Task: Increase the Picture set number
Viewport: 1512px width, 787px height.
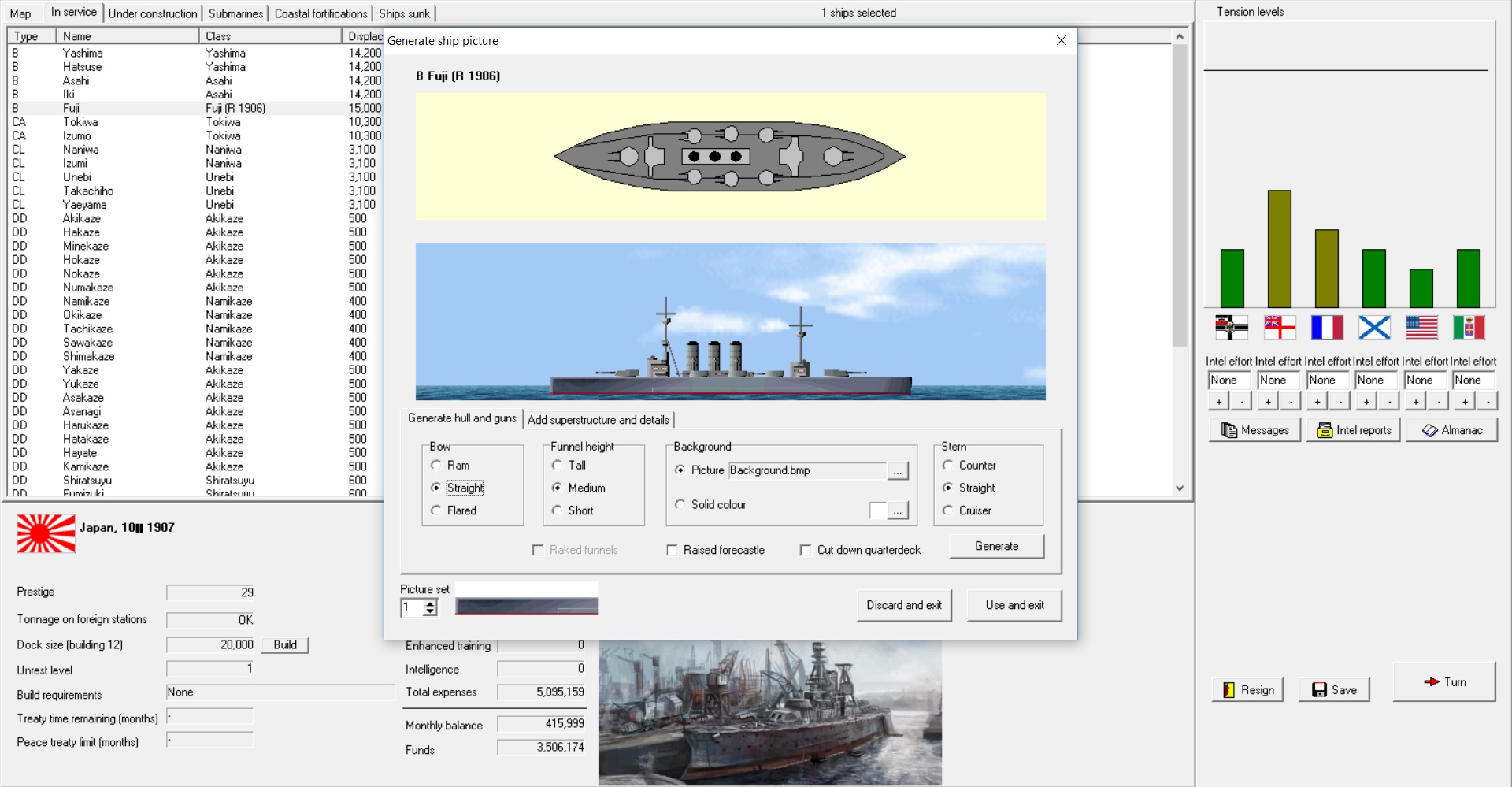Action: tap(430, 603)
